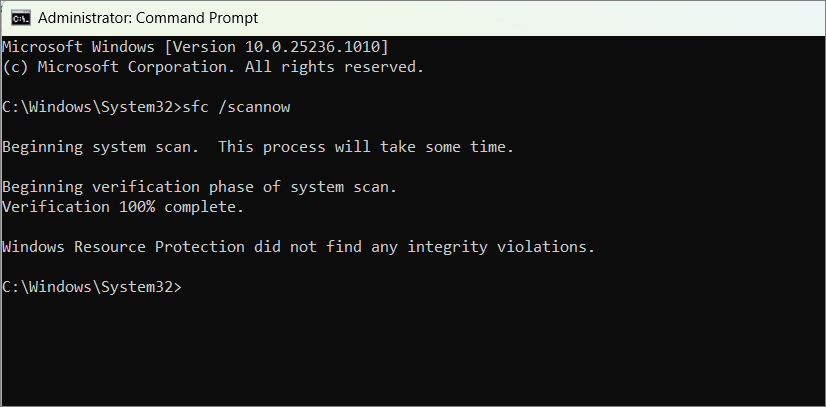
Task: Click the '100%' value in verification line
Action: 137,207
